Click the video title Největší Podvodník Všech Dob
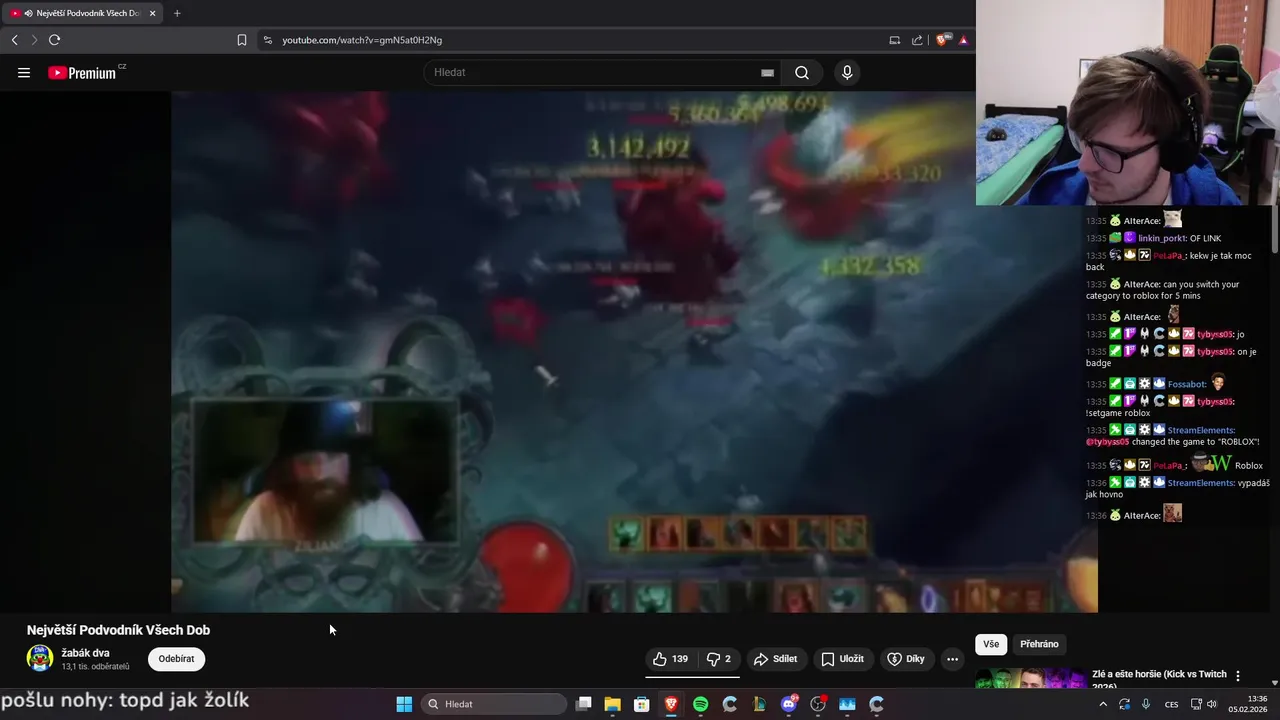The image size is (1280, 720). [x=118, y=630]
